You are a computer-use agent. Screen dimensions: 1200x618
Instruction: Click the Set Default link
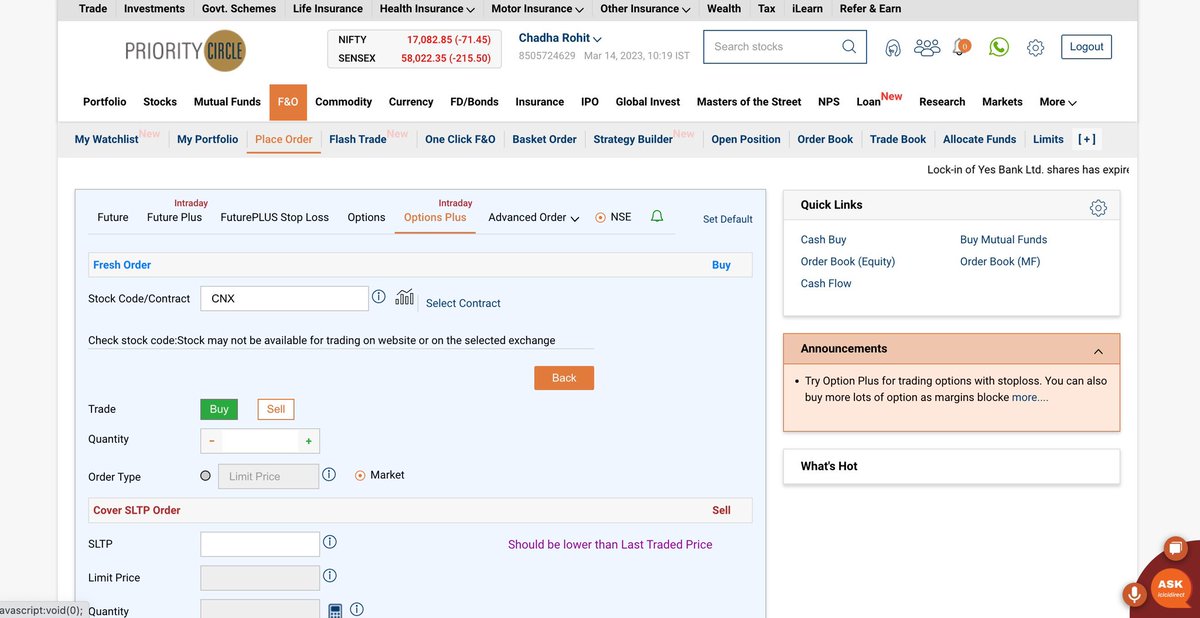coord(728,219)
